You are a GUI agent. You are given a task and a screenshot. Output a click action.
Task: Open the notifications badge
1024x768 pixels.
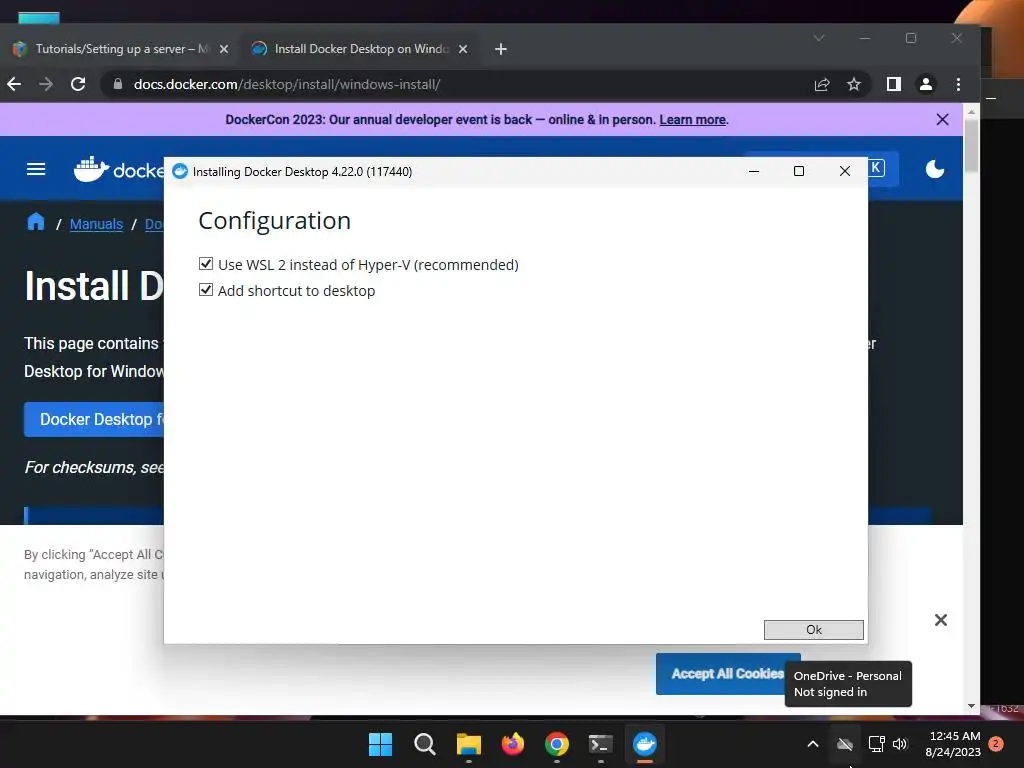tap(996, 744)
